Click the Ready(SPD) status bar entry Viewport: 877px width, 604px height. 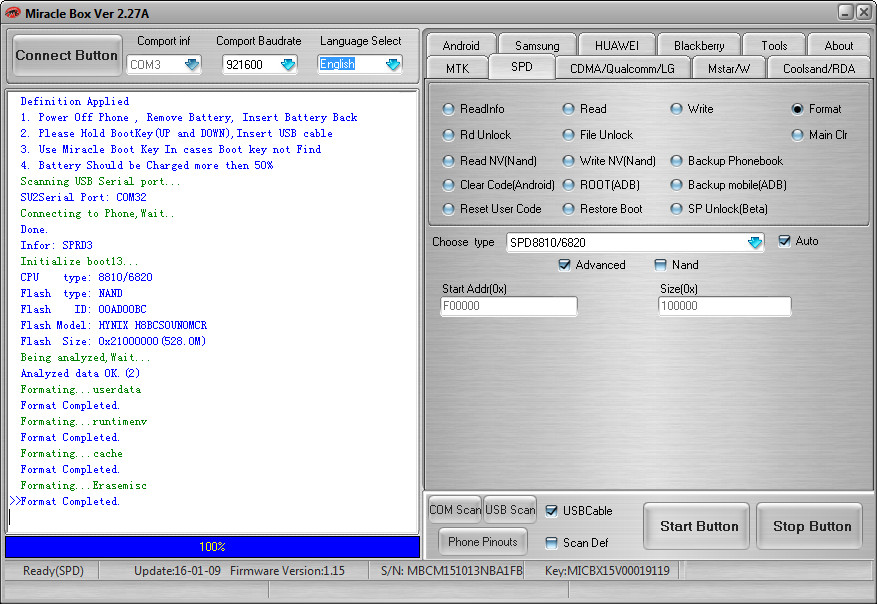pos(53,570)
